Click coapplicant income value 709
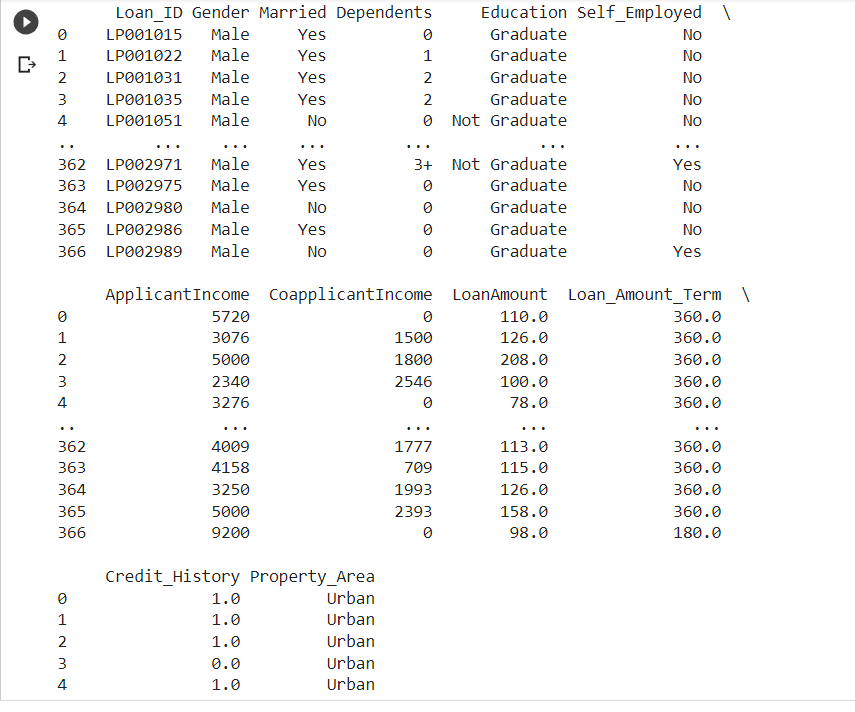The width and height of the screenshot is (855, 712). click(418, 468)
